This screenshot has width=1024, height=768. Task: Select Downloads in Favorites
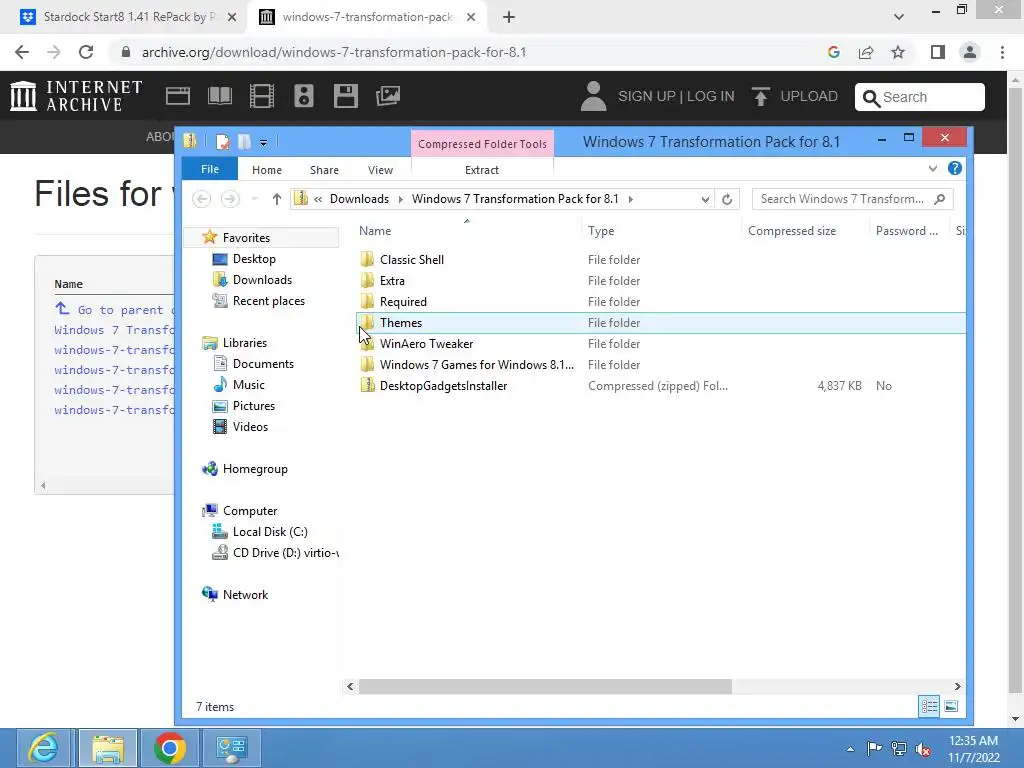click(262, 280)
